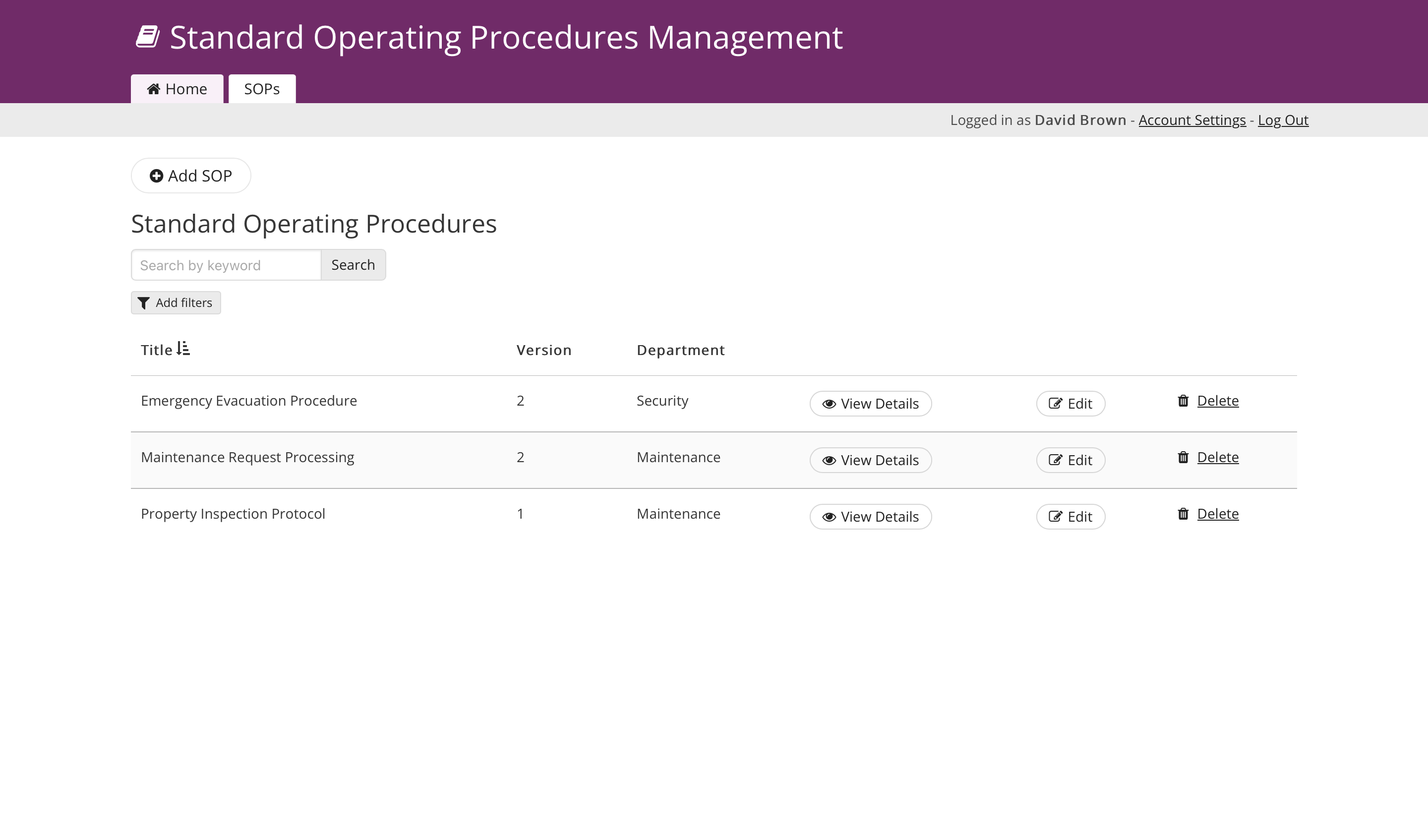Click the Search by keyword field
This screenshot has height=840, width=1428.
226,265
